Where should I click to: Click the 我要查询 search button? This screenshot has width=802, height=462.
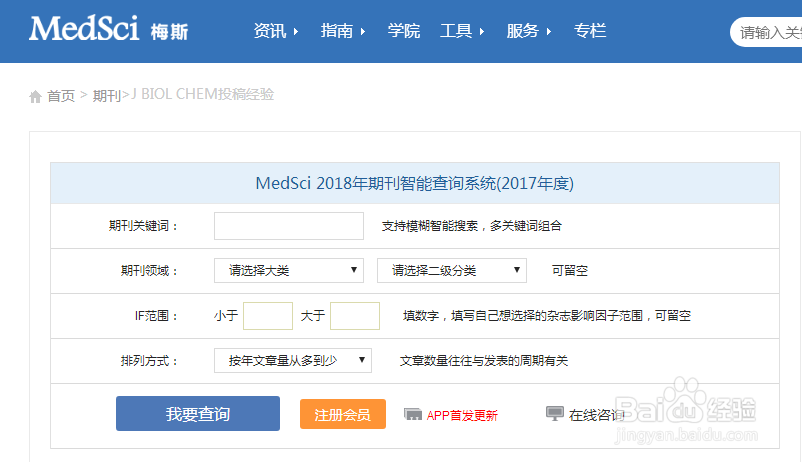coord(198,414)
